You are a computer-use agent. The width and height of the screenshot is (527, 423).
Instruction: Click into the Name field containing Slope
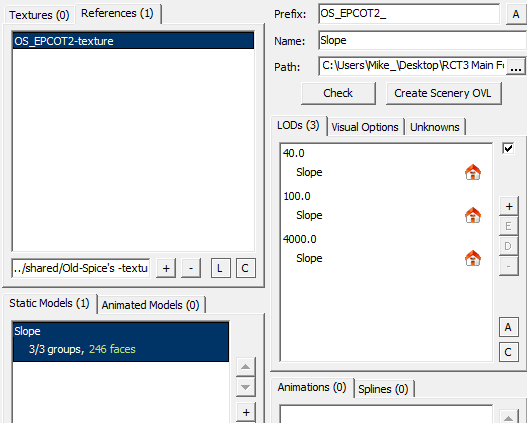click(x=422, y=41)
